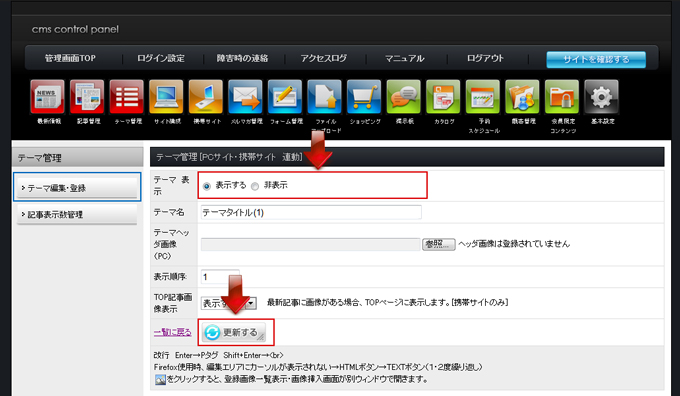
Task: Open the 記事管理 article management icon
Action: point(87,96)
